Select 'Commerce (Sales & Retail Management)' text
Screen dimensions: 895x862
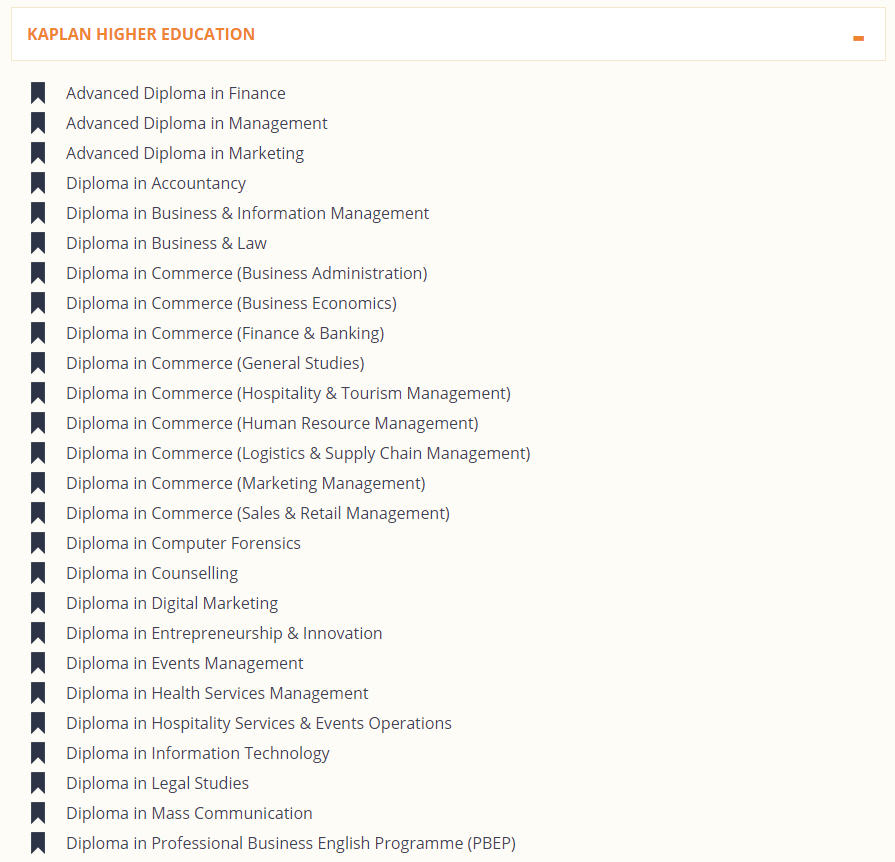(300, 513)
